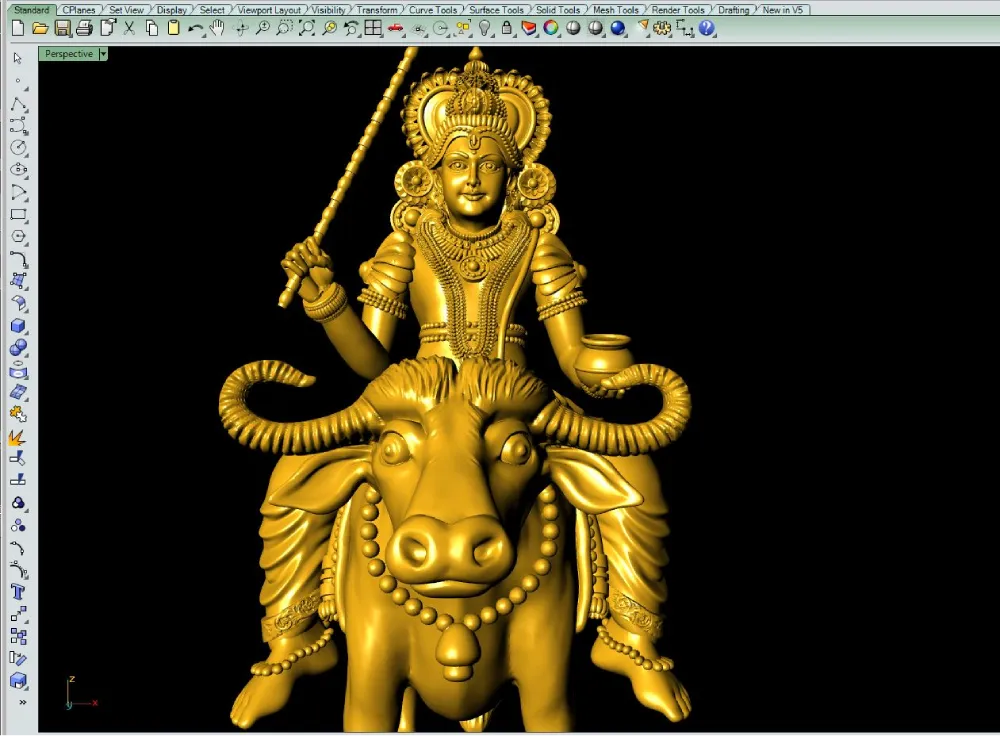Viewport: 1000px width, 736px height.
Task: Switch to the Set View tab
Action: (126, 10)
